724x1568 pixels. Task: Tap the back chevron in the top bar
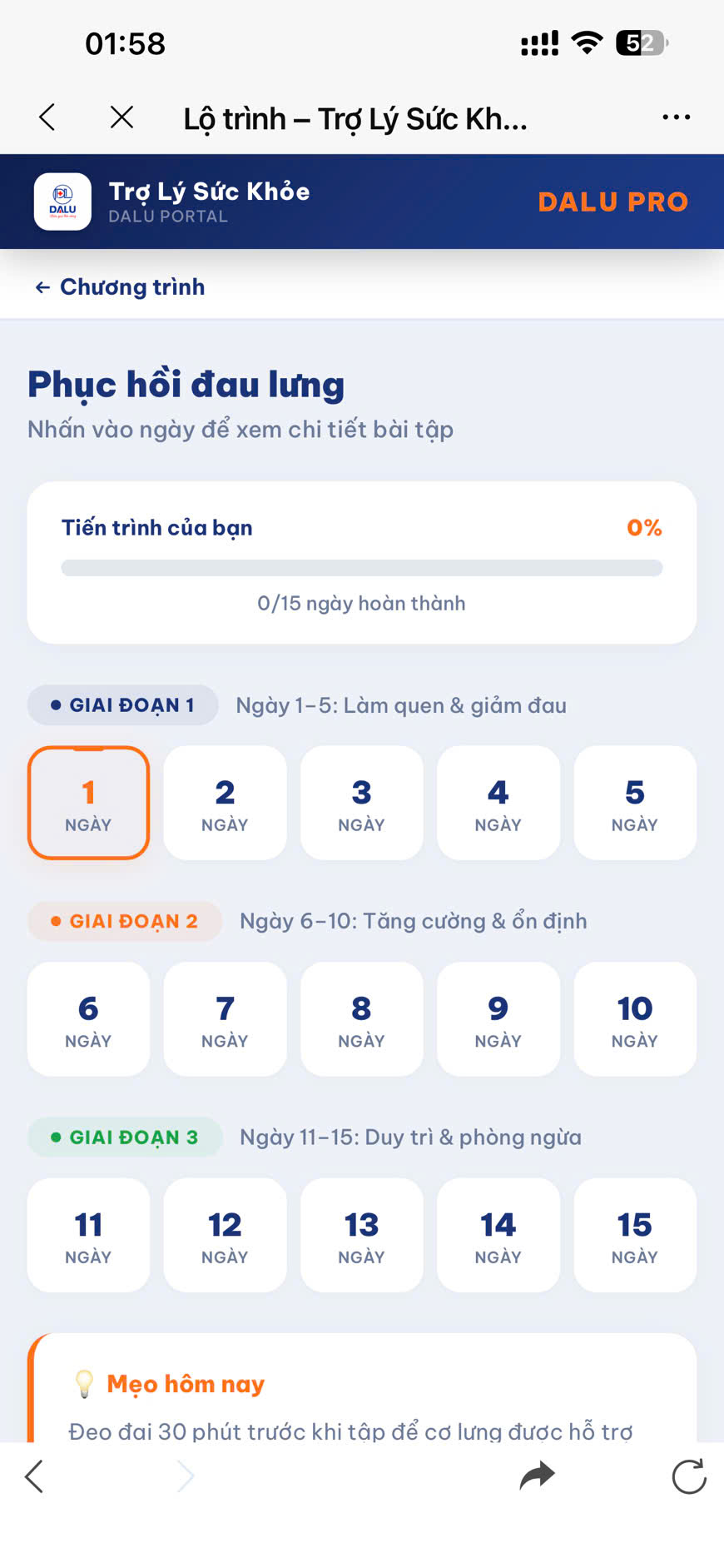coord(47,117)
